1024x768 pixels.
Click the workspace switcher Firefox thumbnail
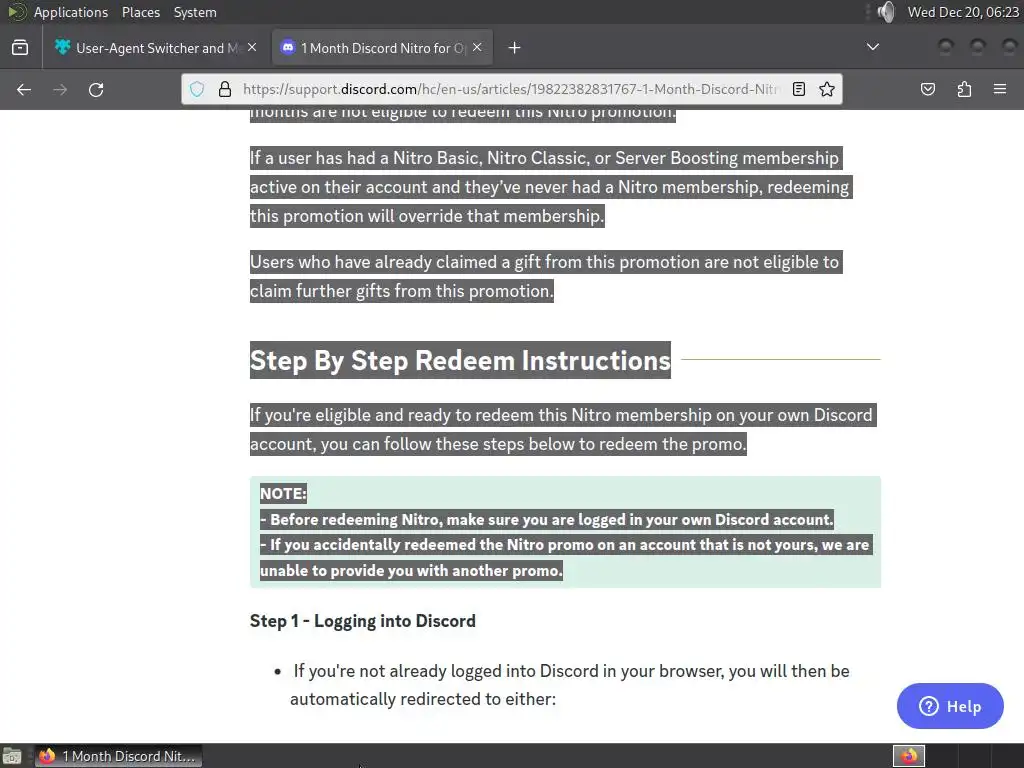908,756
